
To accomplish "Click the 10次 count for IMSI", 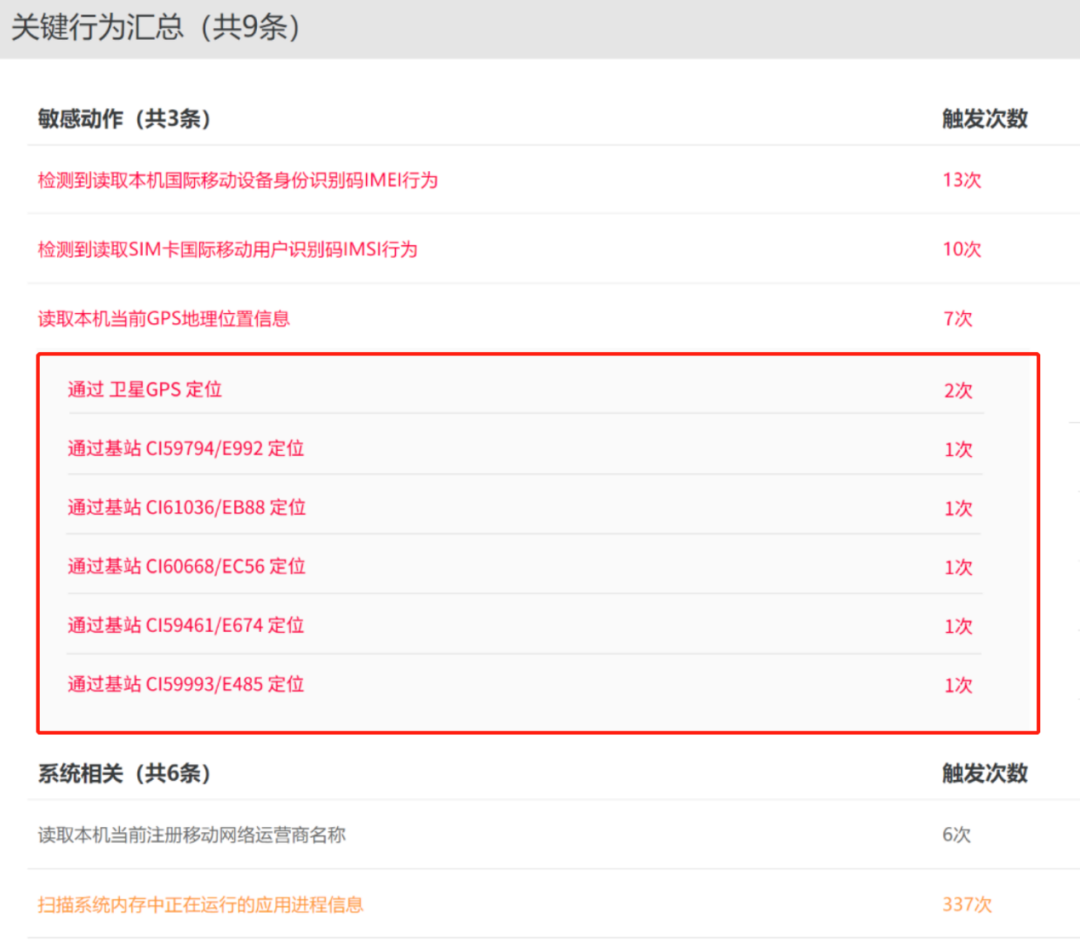I will click(x=961, y=249).
